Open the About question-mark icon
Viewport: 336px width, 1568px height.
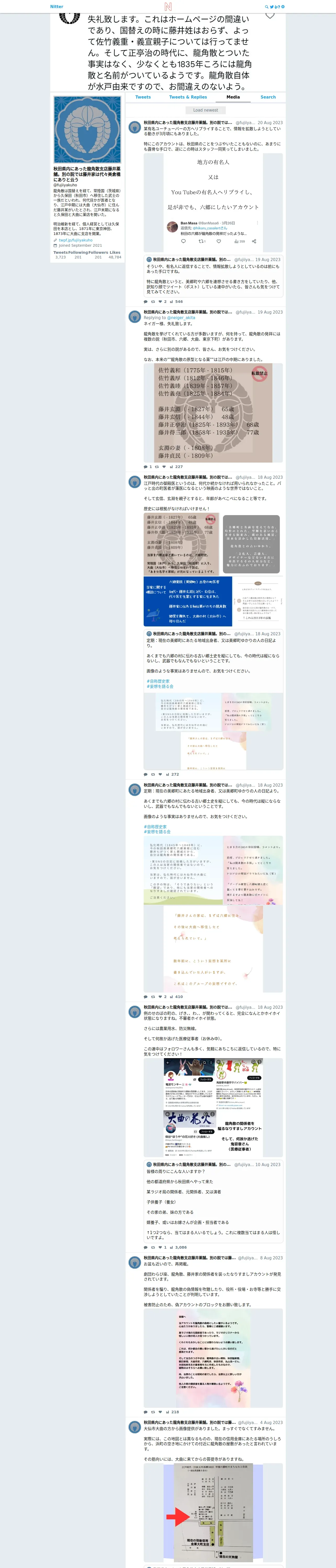279,7
